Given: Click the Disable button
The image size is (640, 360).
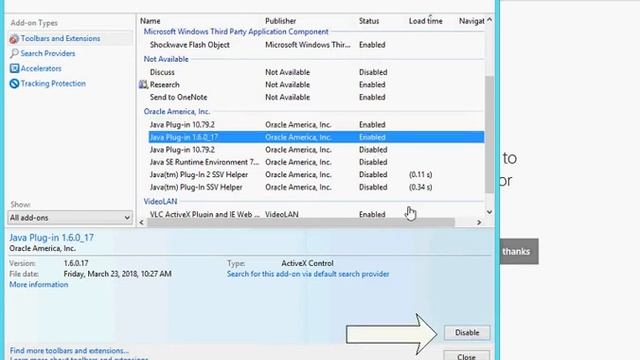Looking at the screenshot, I should click(x=467, y=333).
